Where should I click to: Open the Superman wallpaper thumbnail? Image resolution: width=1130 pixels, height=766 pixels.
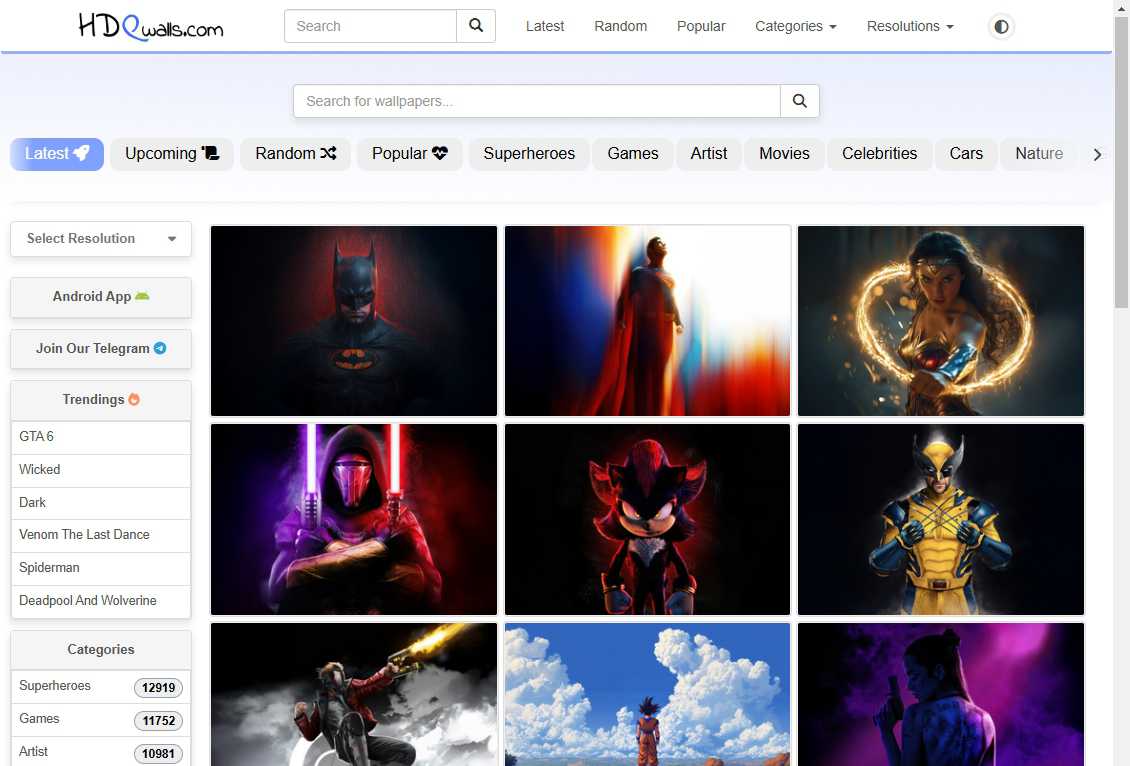647,321
